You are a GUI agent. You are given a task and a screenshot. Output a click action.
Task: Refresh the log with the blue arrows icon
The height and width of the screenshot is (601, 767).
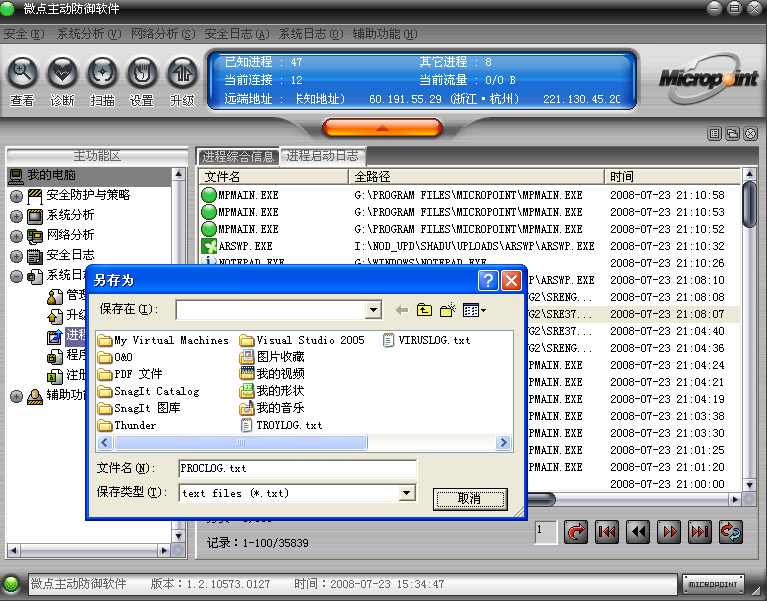731,532
